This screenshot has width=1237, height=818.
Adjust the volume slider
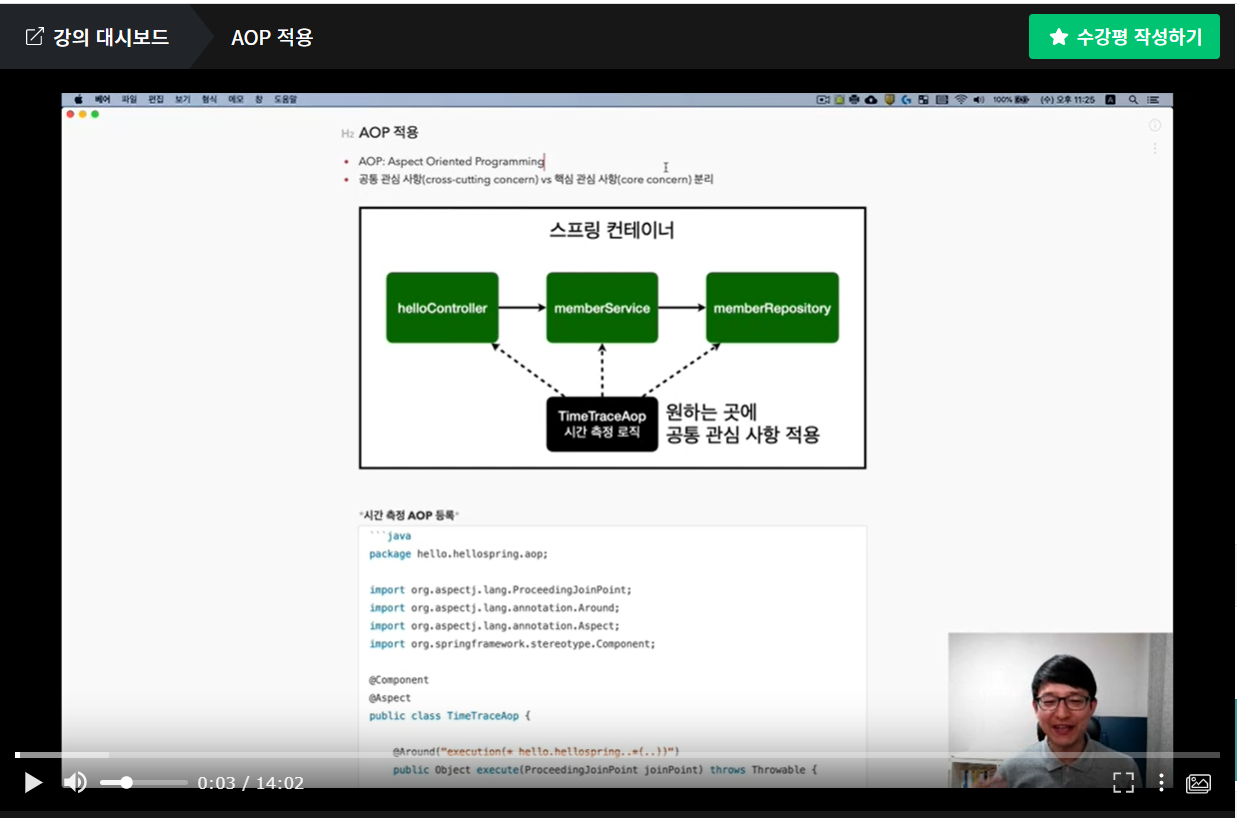(143, 783)
